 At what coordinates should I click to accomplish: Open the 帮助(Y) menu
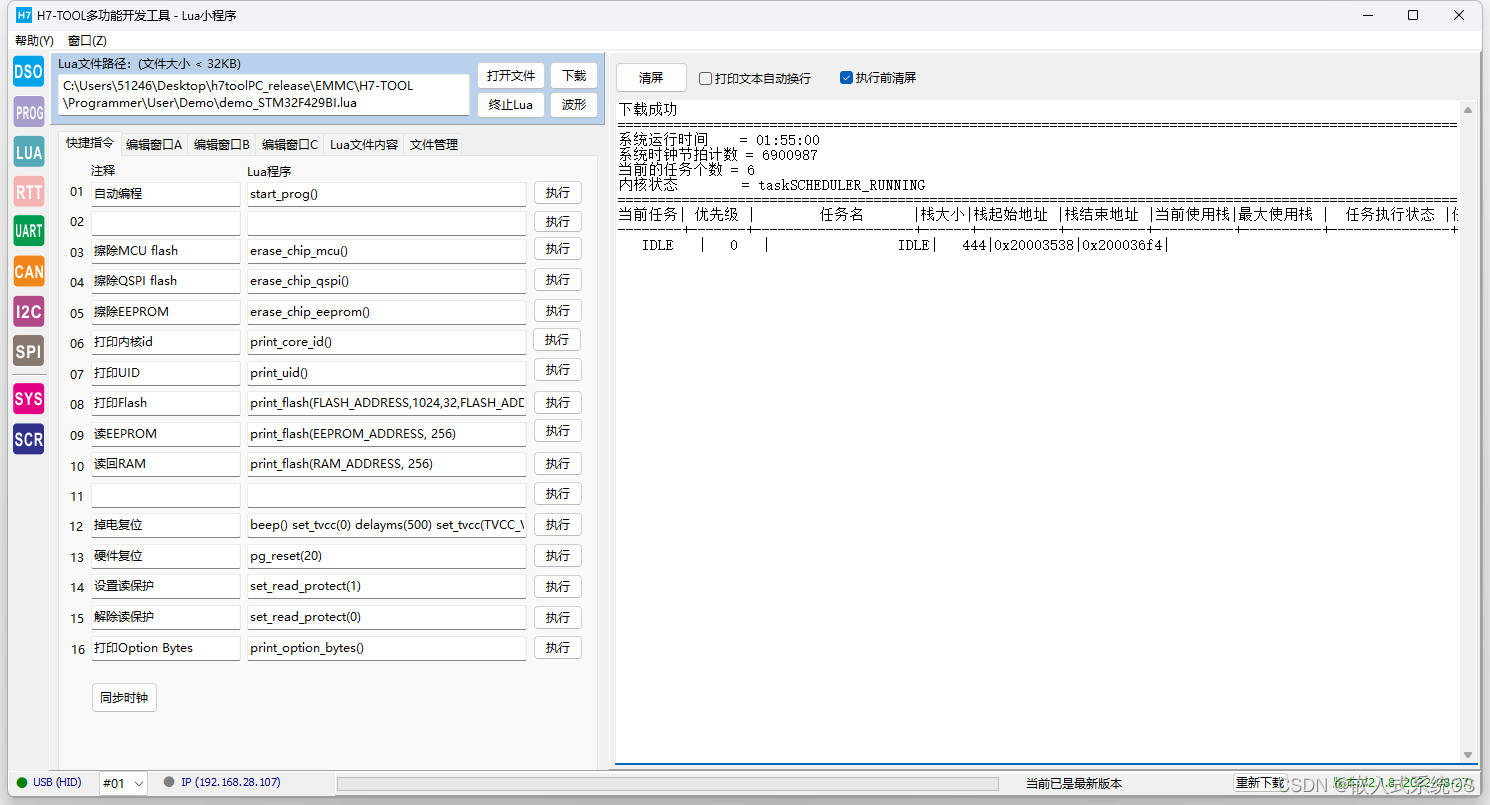pyautogui.click(x=34, y=41)
